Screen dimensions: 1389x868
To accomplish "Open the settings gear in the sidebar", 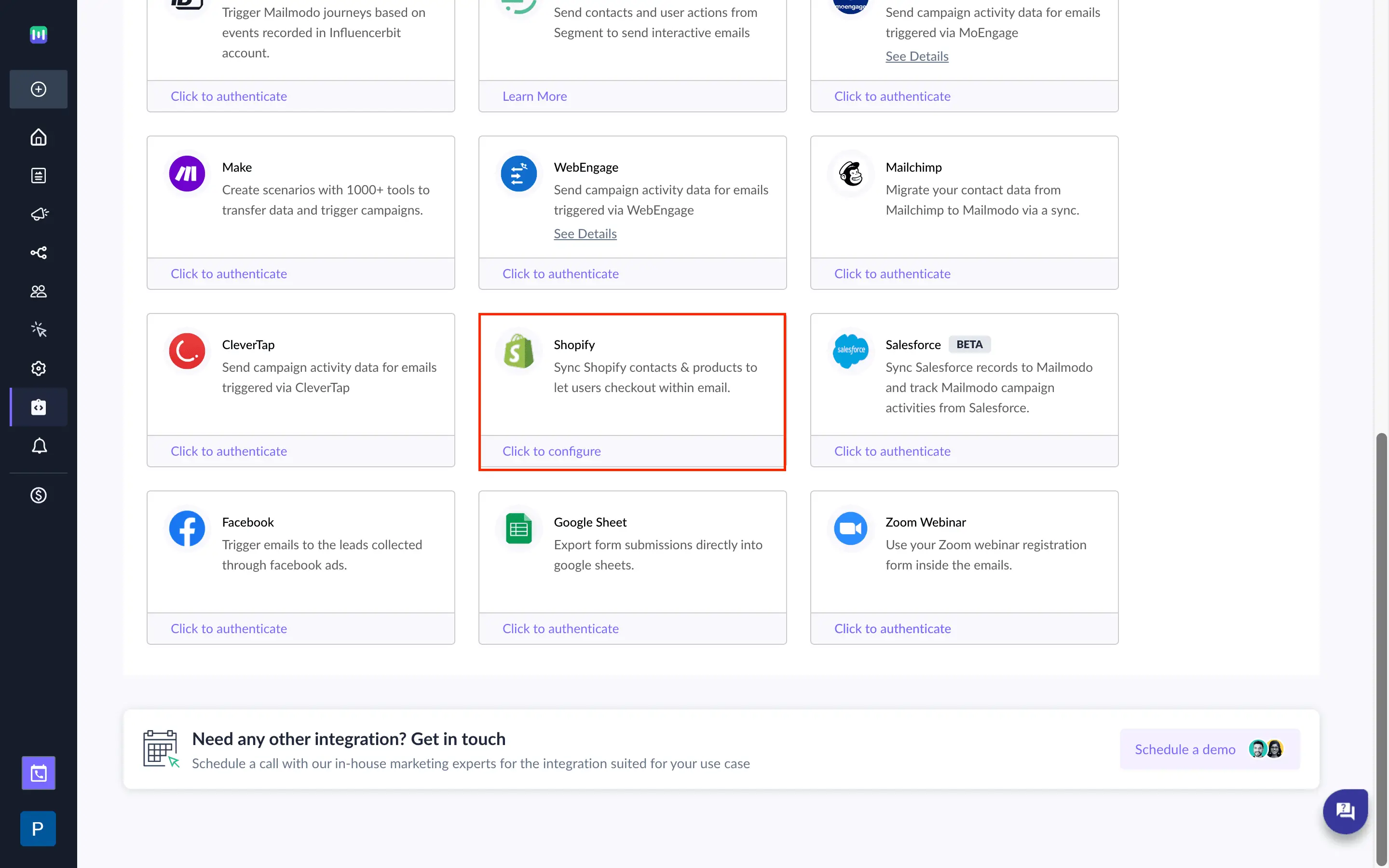I will pyautogui.click(x=38, y=368).
